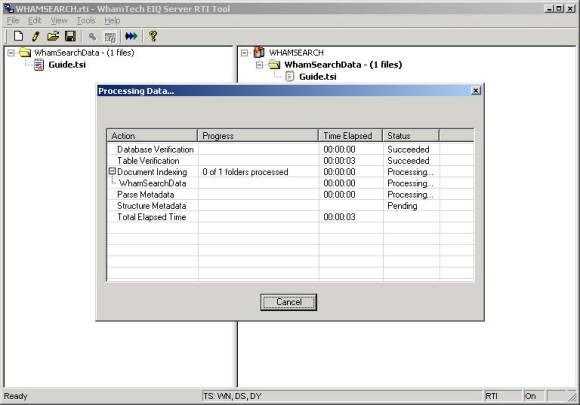
Task: Click 'TS: WN, DS, DY' status bar field
Action: [342, 396]
